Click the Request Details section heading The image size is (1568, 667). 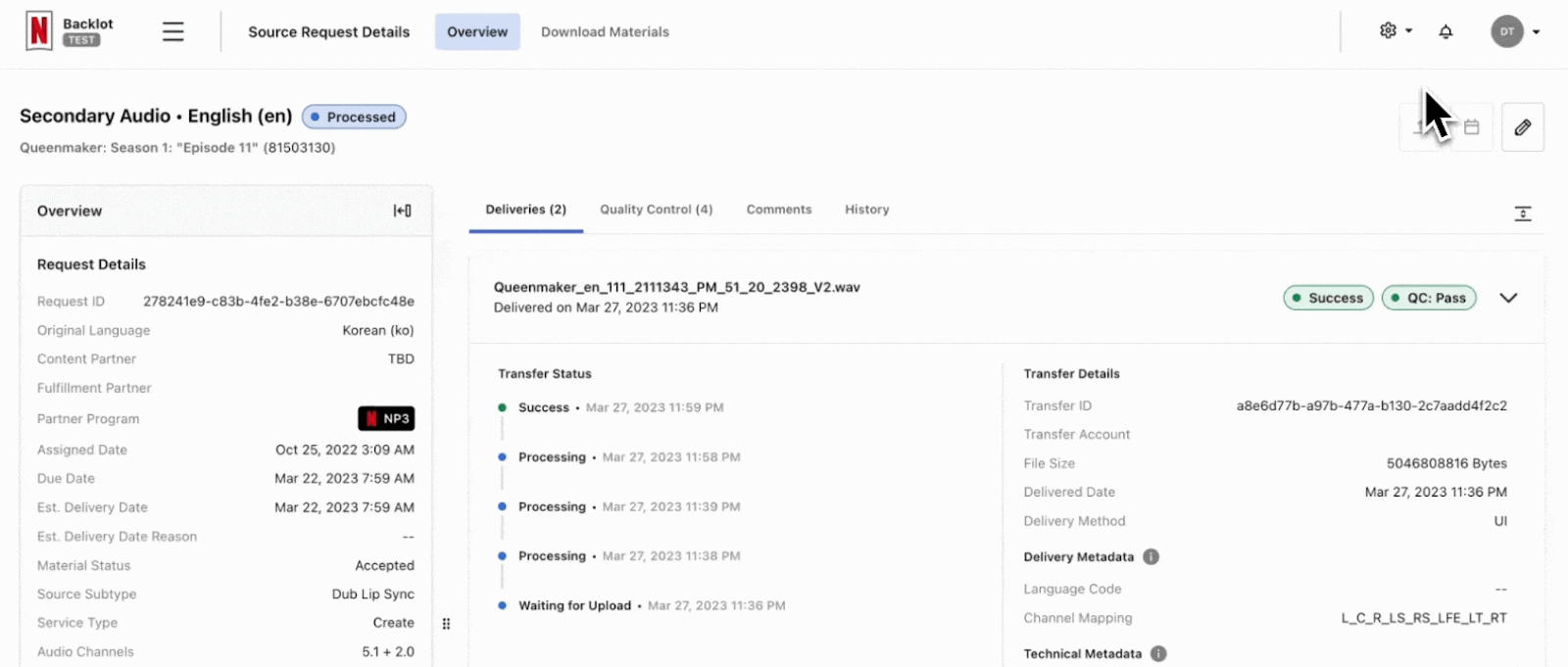[91, 264]
